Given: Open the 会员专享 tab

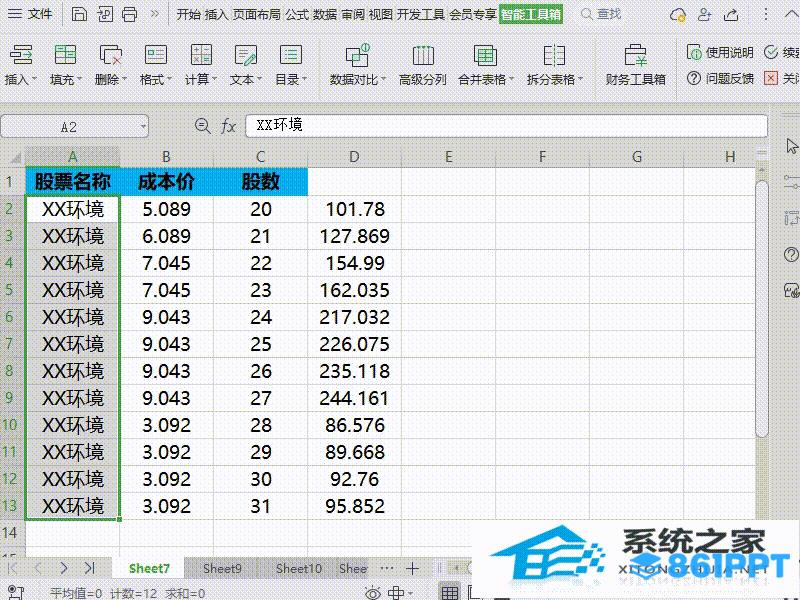Looking at the screenshot, I should point(472,14).
